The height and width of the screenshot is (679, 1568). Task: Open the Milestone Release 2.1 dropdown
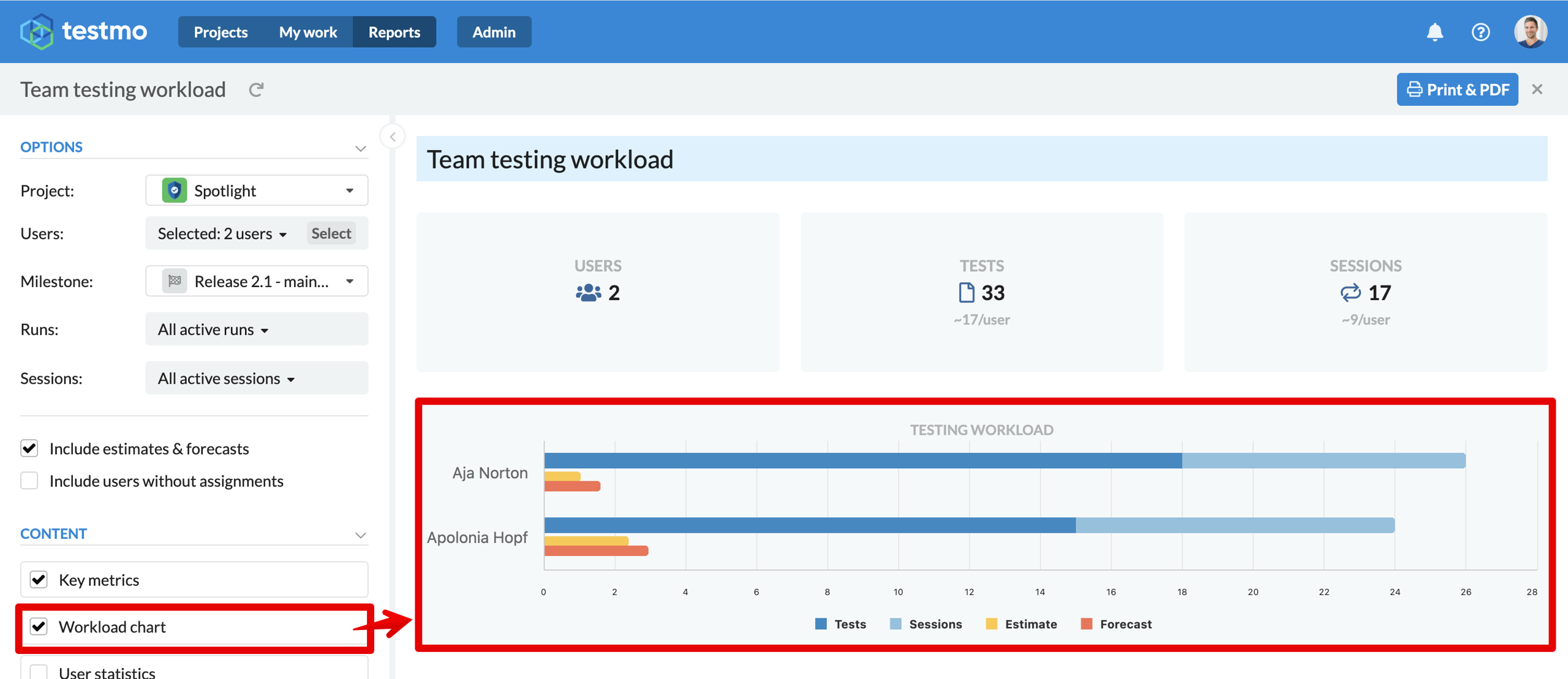pos(257,281)
